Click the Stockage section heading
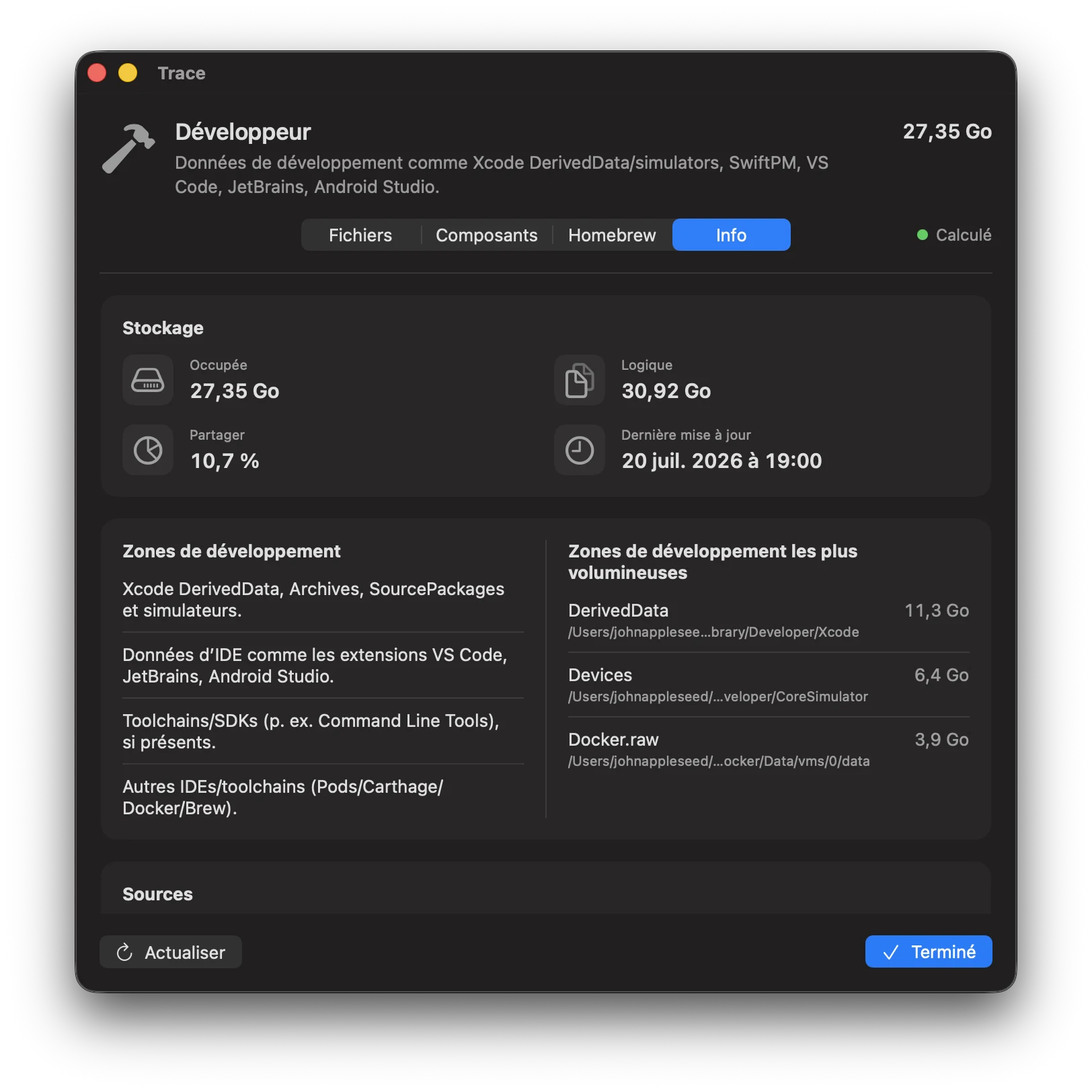 [x=163, y=327]
